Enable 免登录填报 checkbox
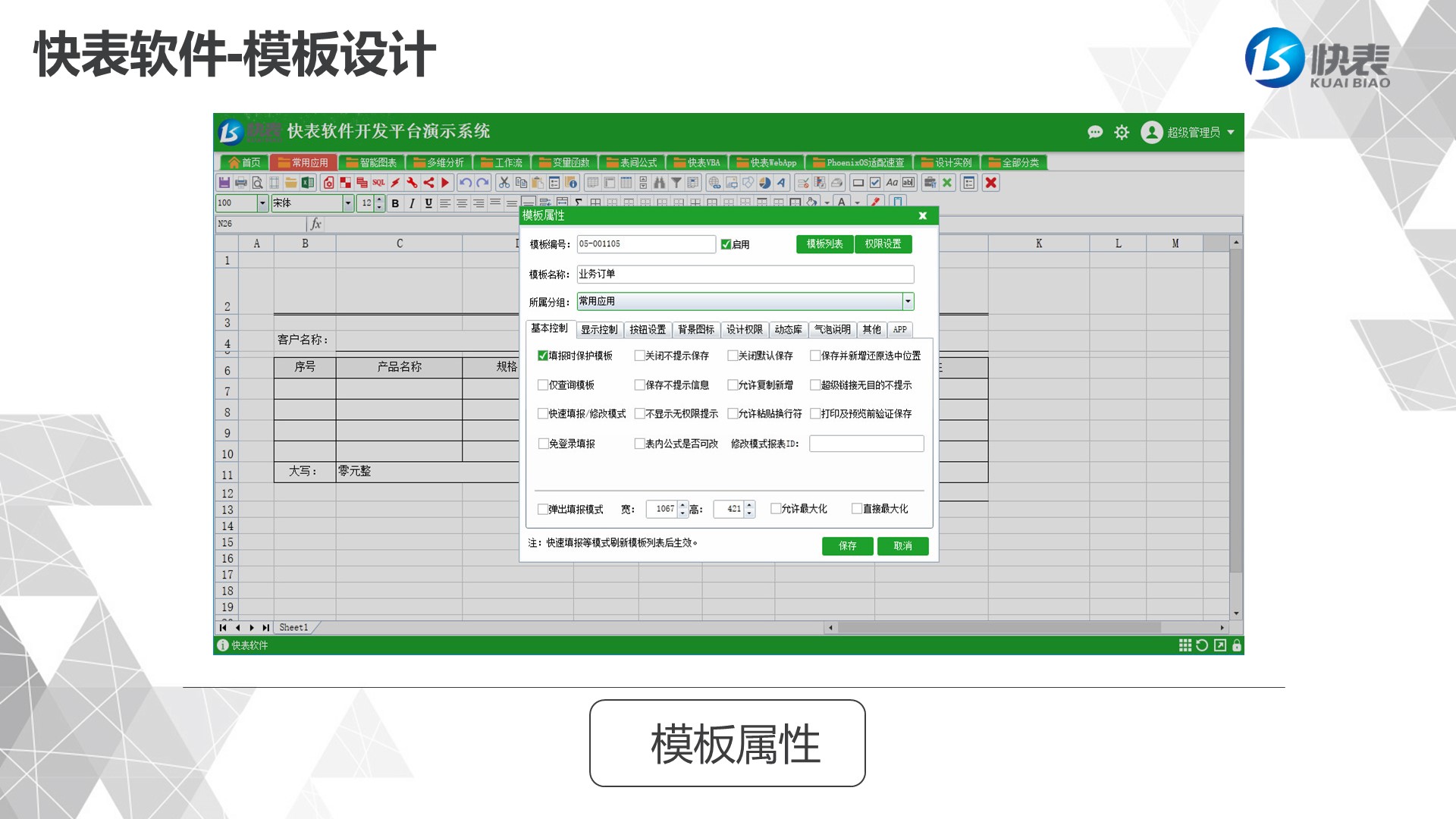 point(543,444)
